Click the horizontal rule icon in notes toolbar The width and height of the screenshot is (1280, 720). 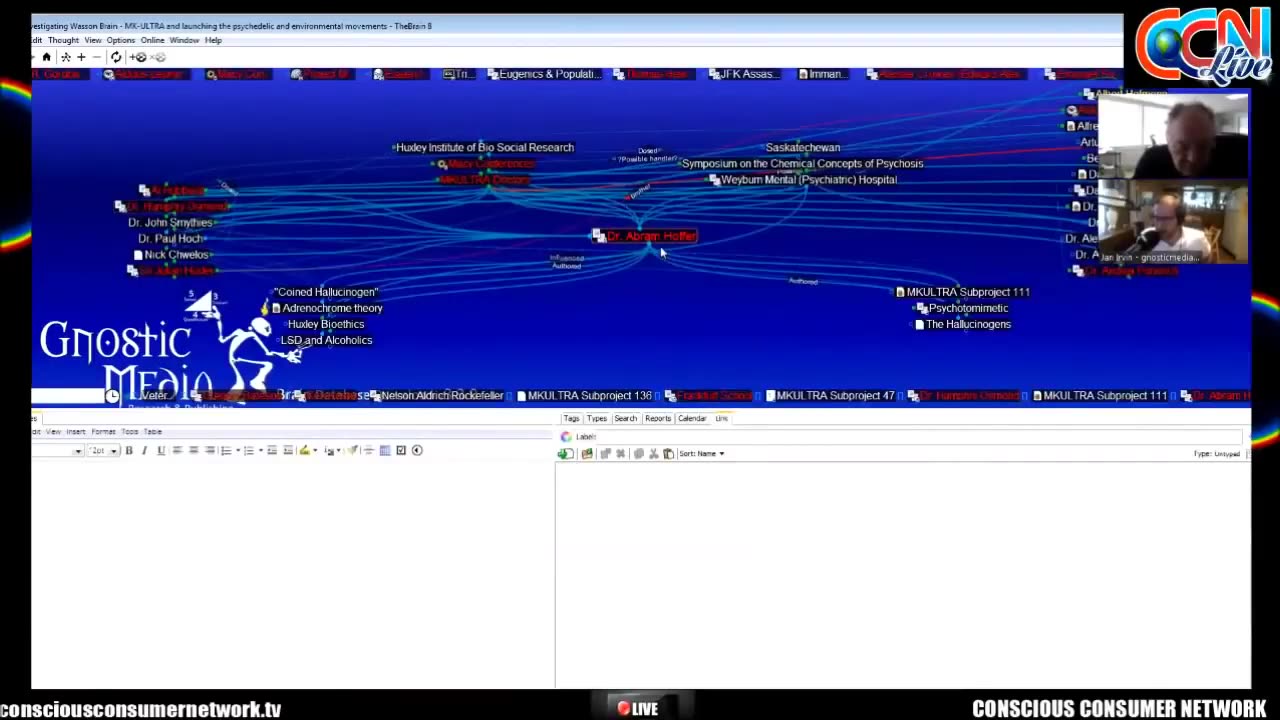(x=369, y=450)
